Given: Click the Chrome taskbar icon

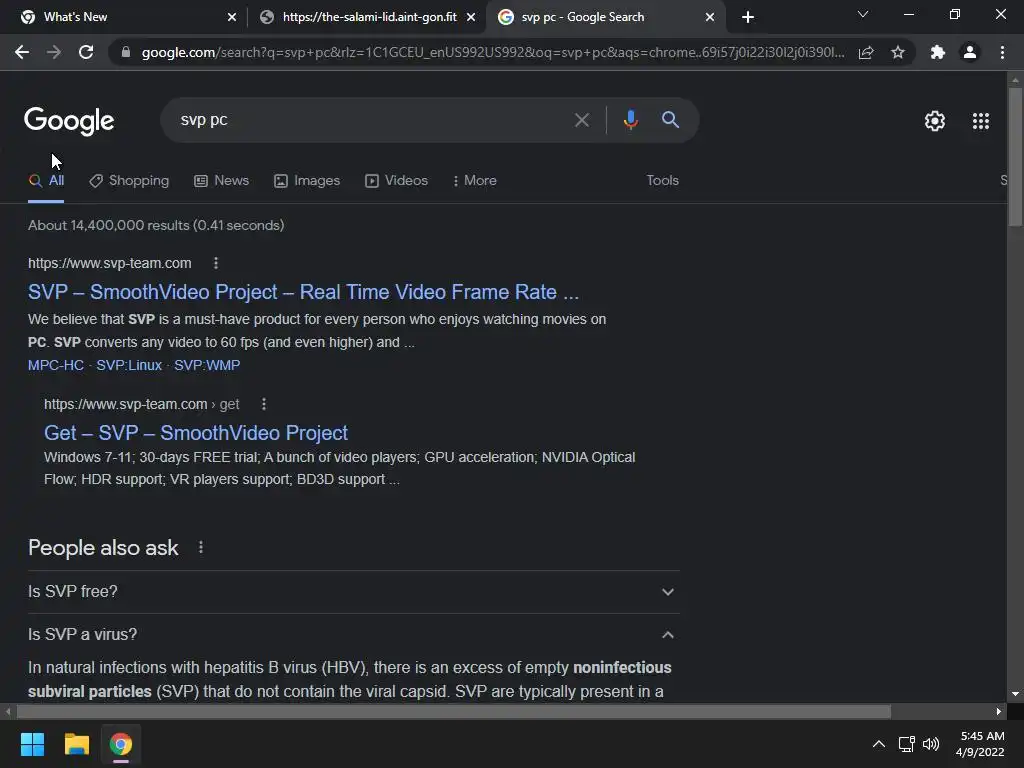Looking at the screenshot, I should (x=121, y=744).
